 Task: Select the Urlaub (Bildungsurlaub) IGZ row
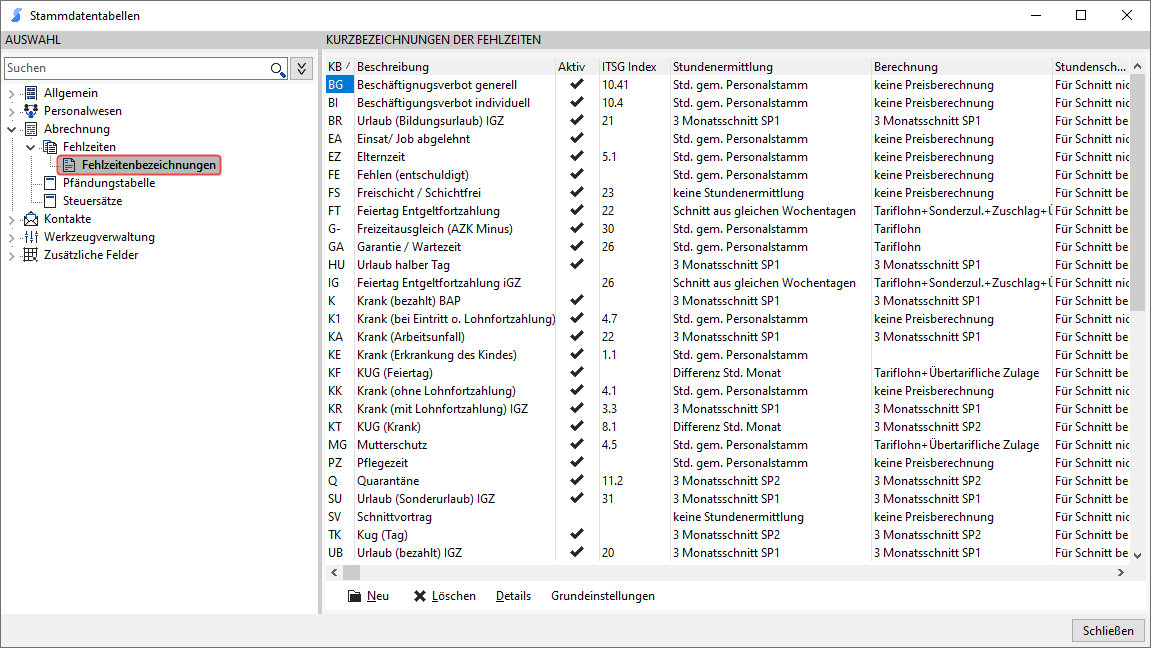(727, 120)
